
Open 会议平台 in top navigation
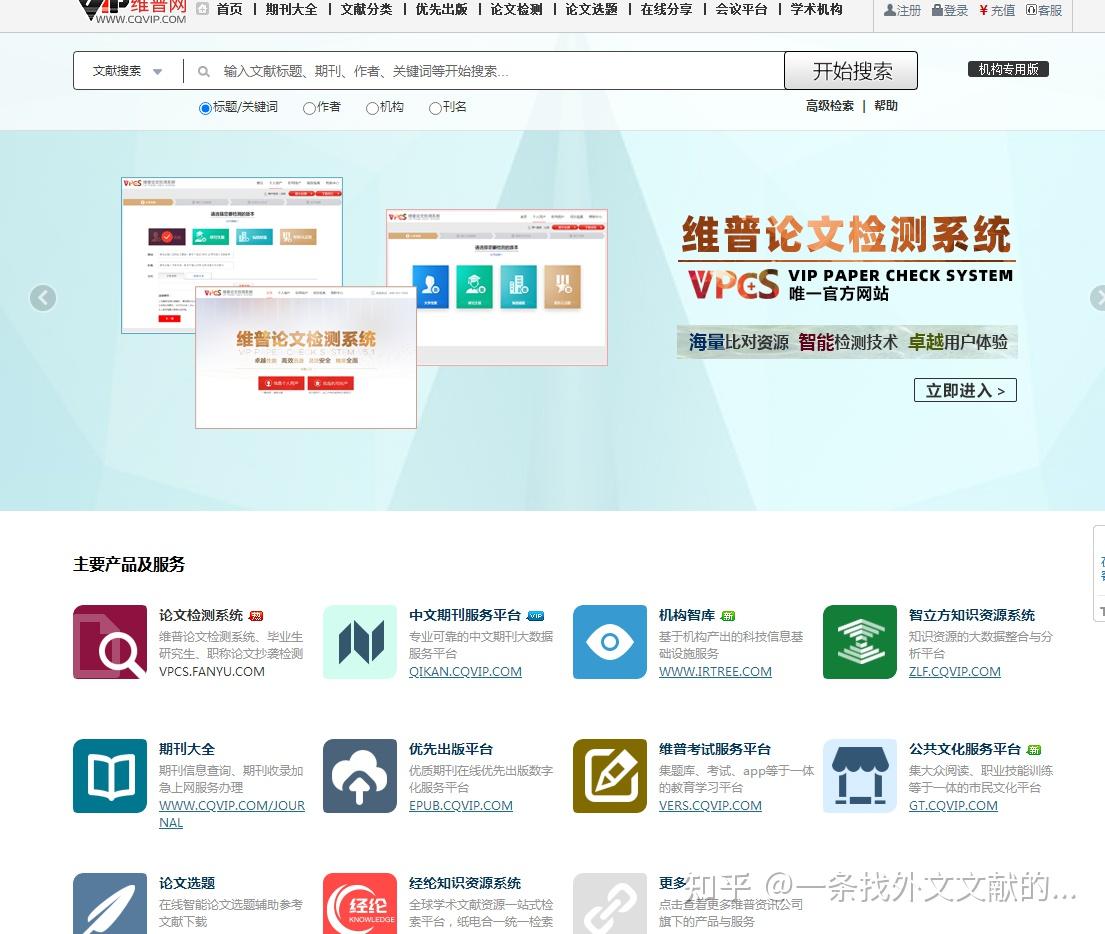tap(741, 9)
